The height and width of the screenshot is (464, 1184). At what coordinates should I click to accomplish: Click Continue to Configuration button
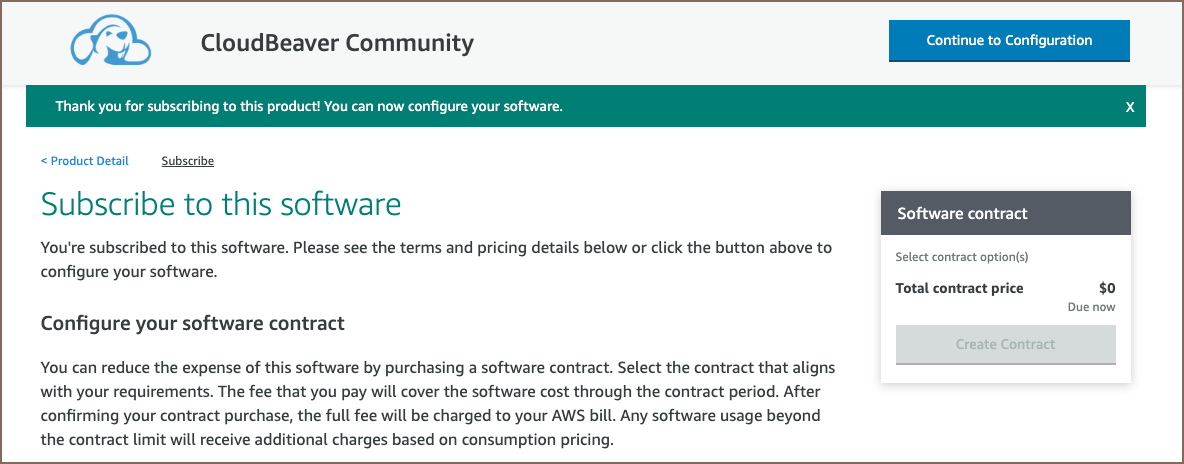tap(1009, 41)
